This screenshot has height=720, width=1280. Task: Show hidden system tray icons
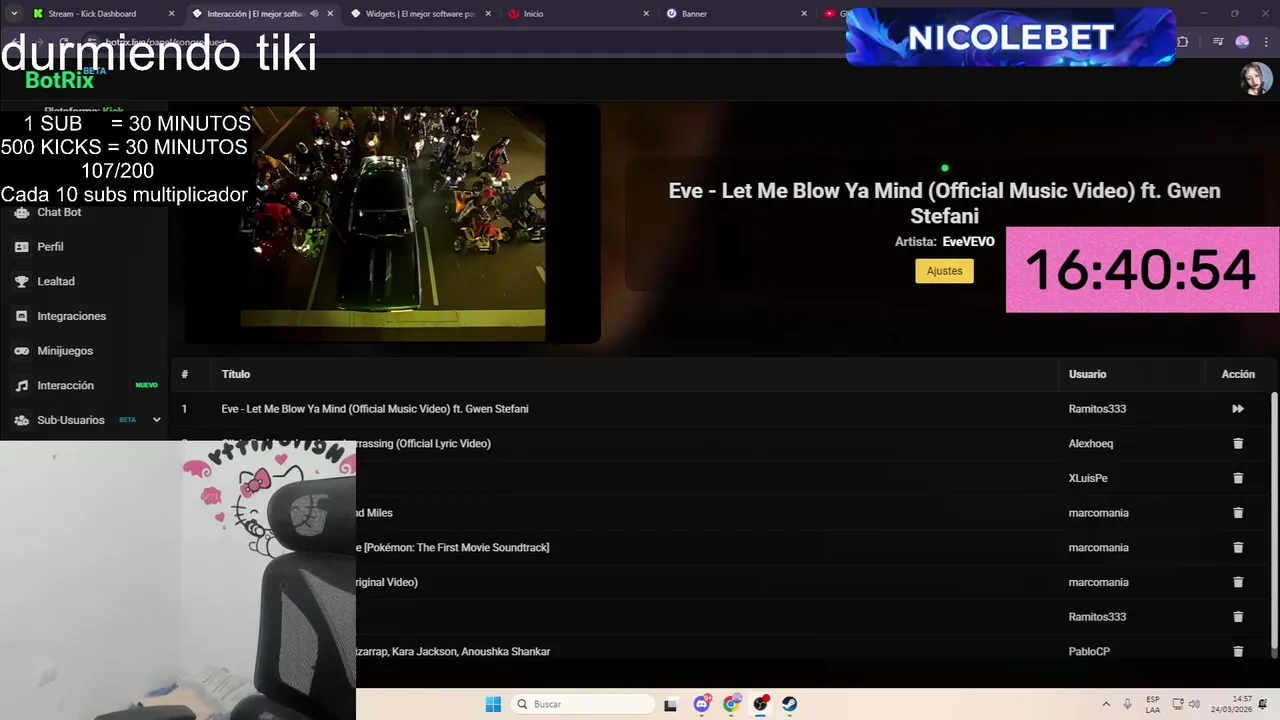tap(1106, 704)
